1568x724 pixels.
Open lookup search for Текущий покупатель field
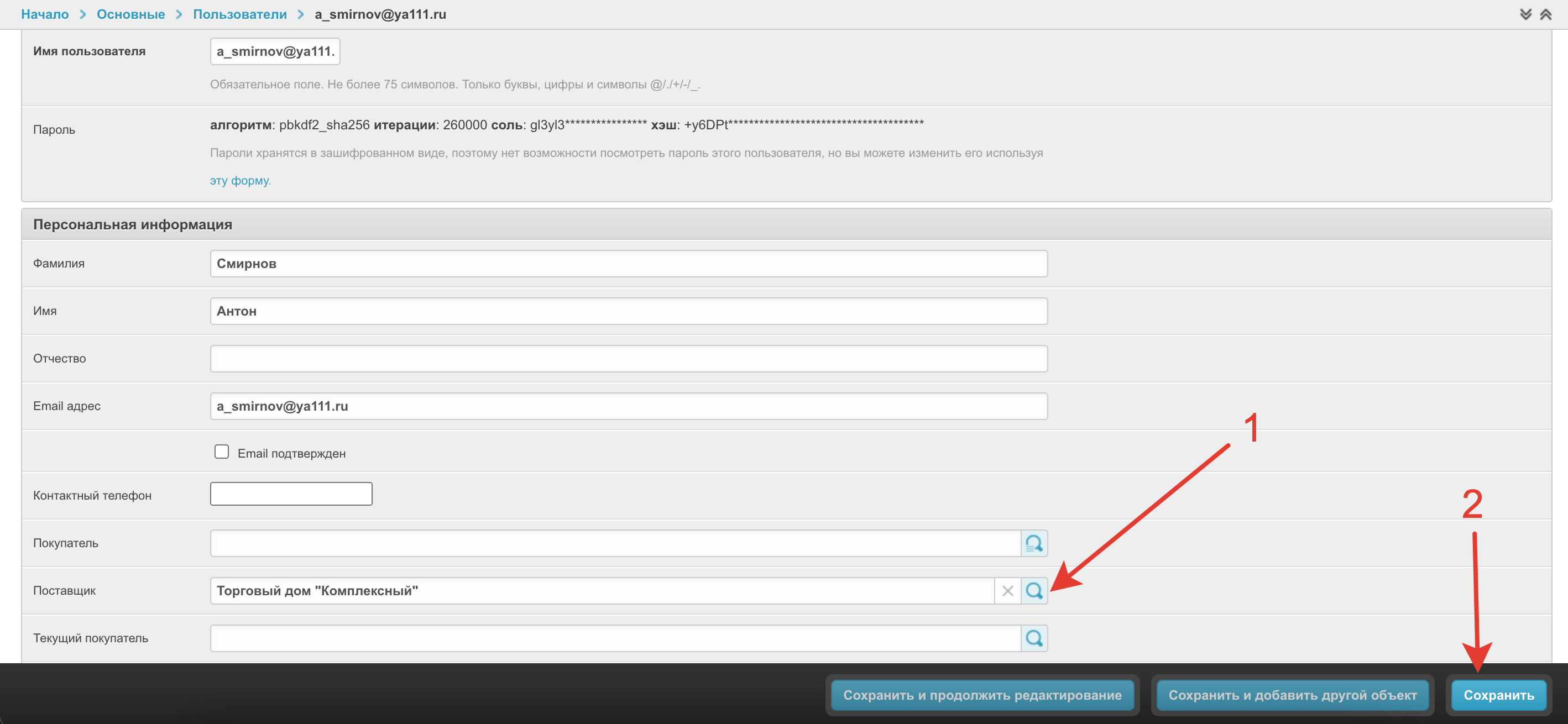(1034, 638)
